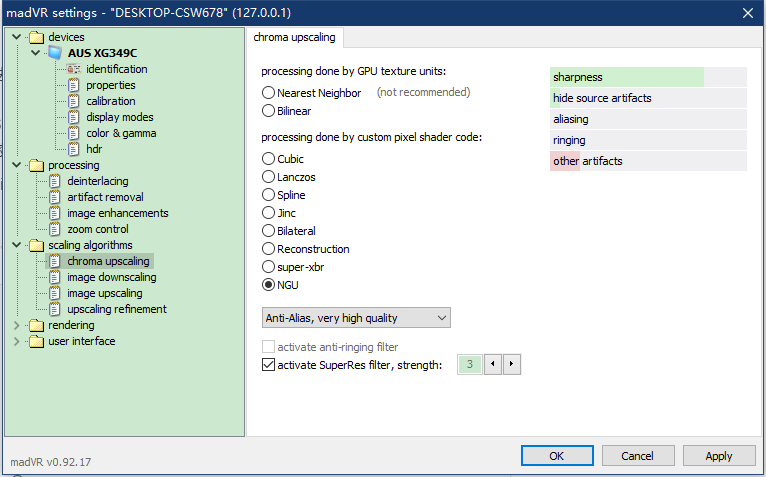766x477 pixels.
Task: Click the other artifacts rating bar
Action: coord(648,161)
